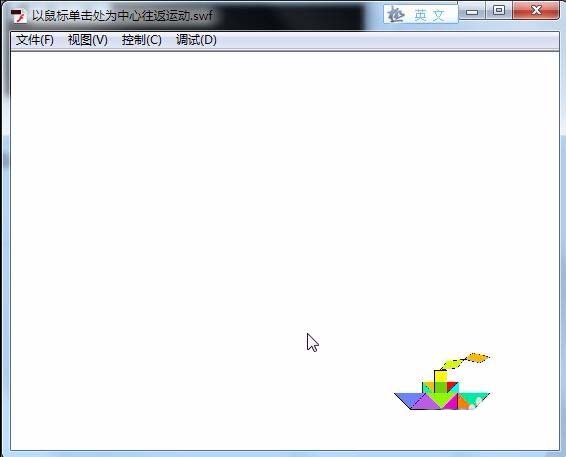This screenshot has height=457, width=566.
Task: Minimize the Flash Player window
Action: [472, 12]
